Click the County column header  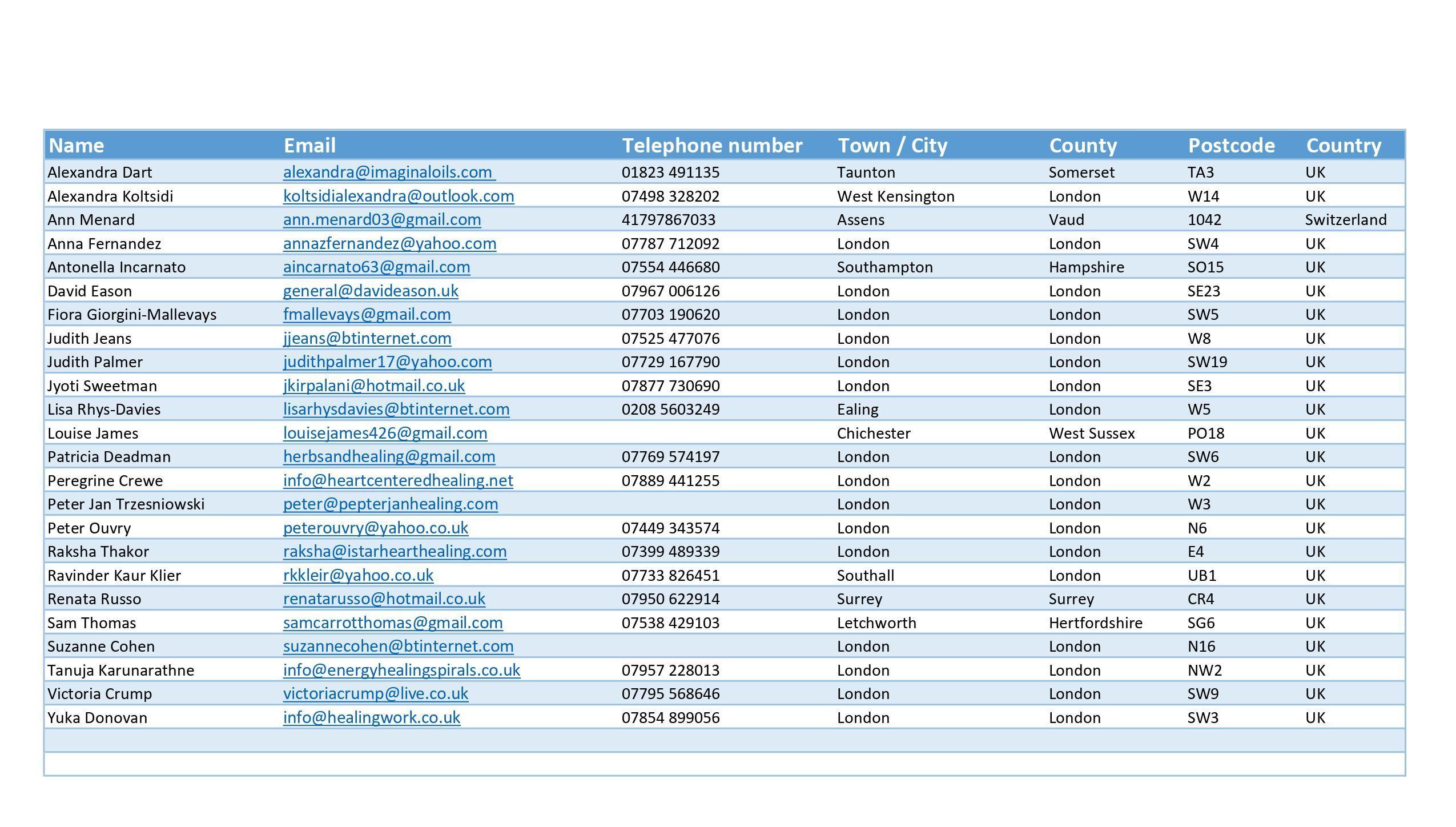(x=1083, y=145)
